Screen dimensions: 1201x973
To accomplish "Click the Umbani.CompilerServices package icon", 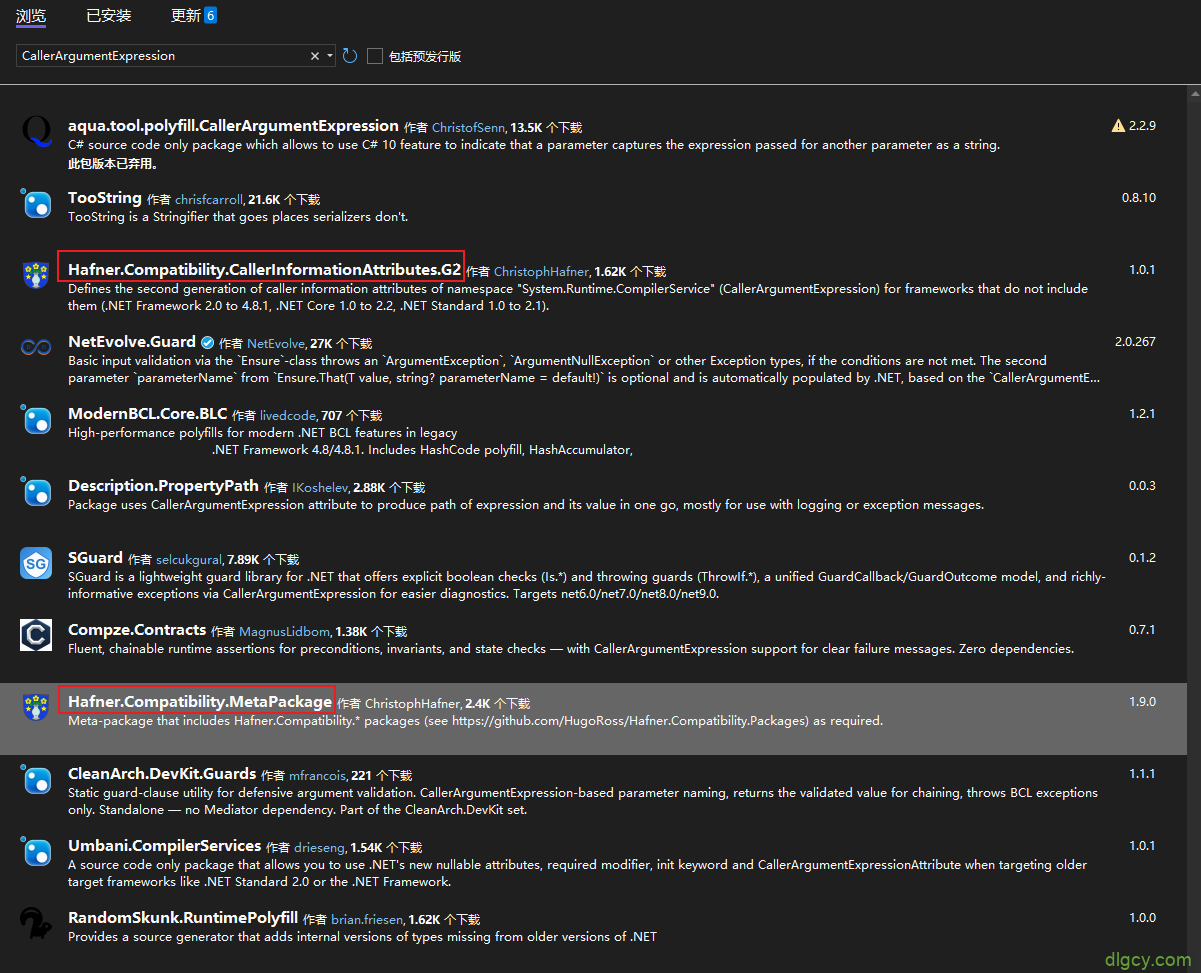I will [x=37, y=852].
